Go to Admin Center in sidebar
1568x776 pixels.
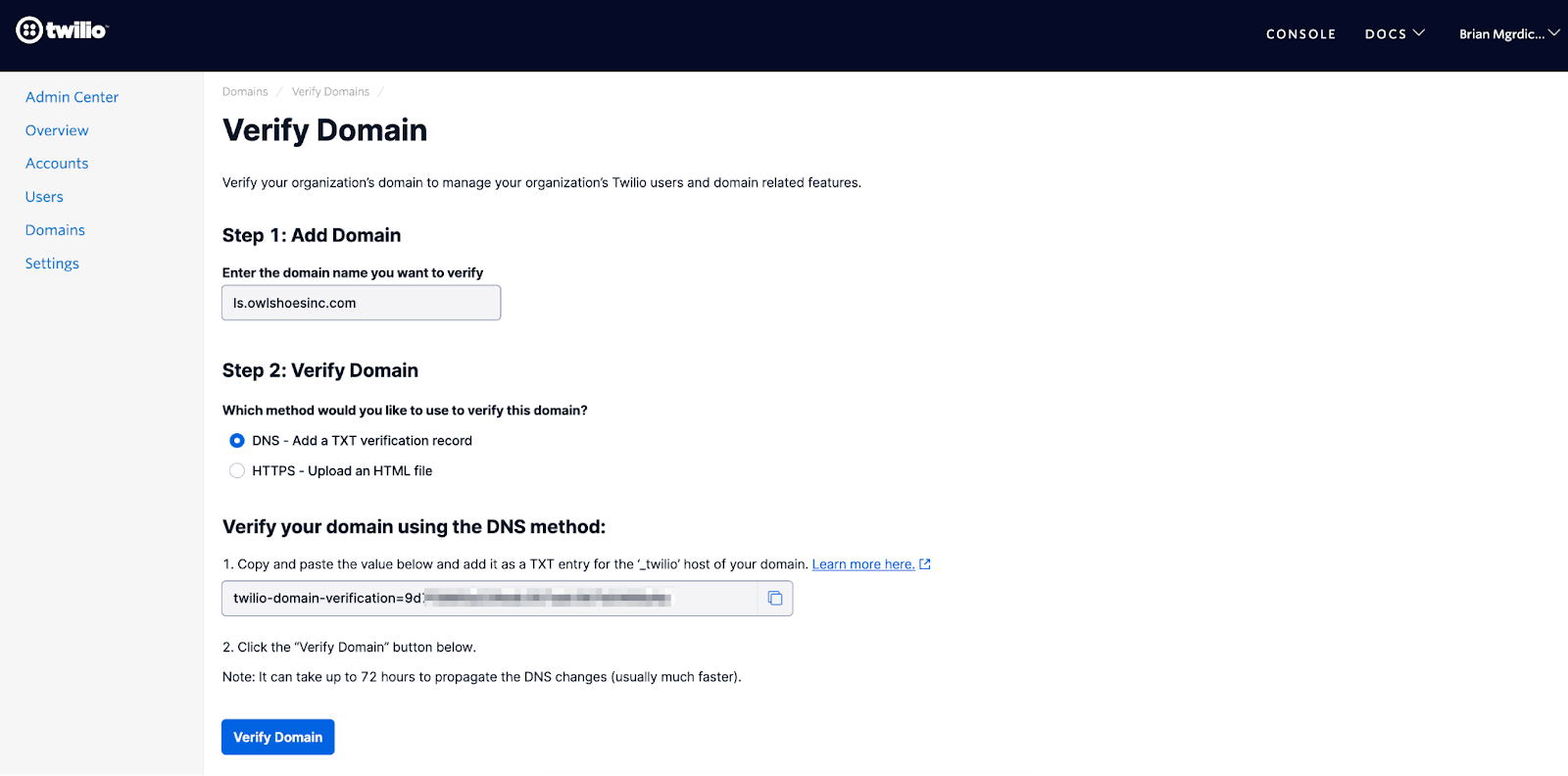pos(72,97)
